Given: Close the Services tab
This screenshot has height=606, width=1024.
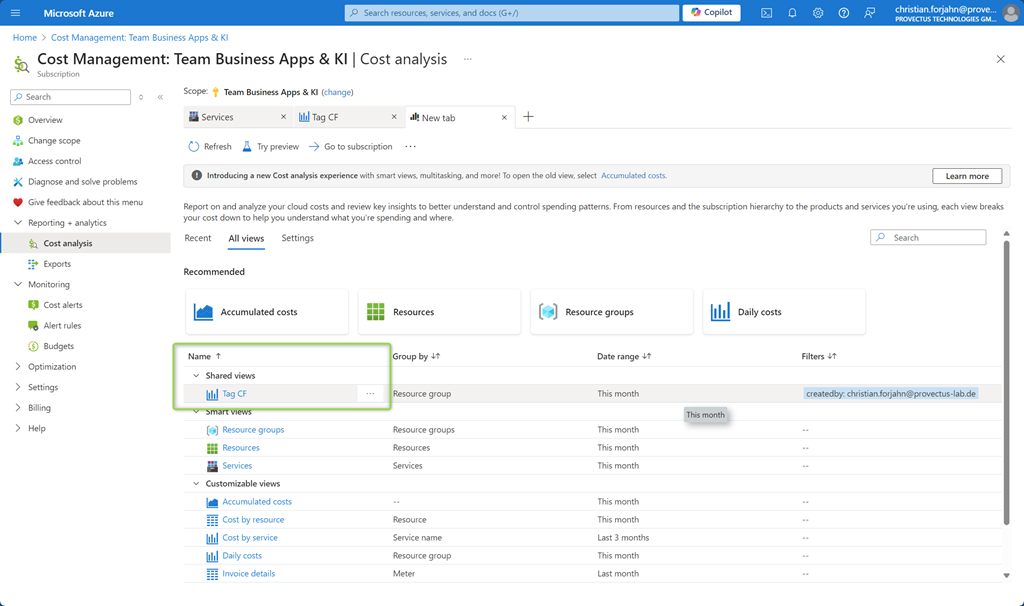Looking at the screenshot, I should 283,117.
